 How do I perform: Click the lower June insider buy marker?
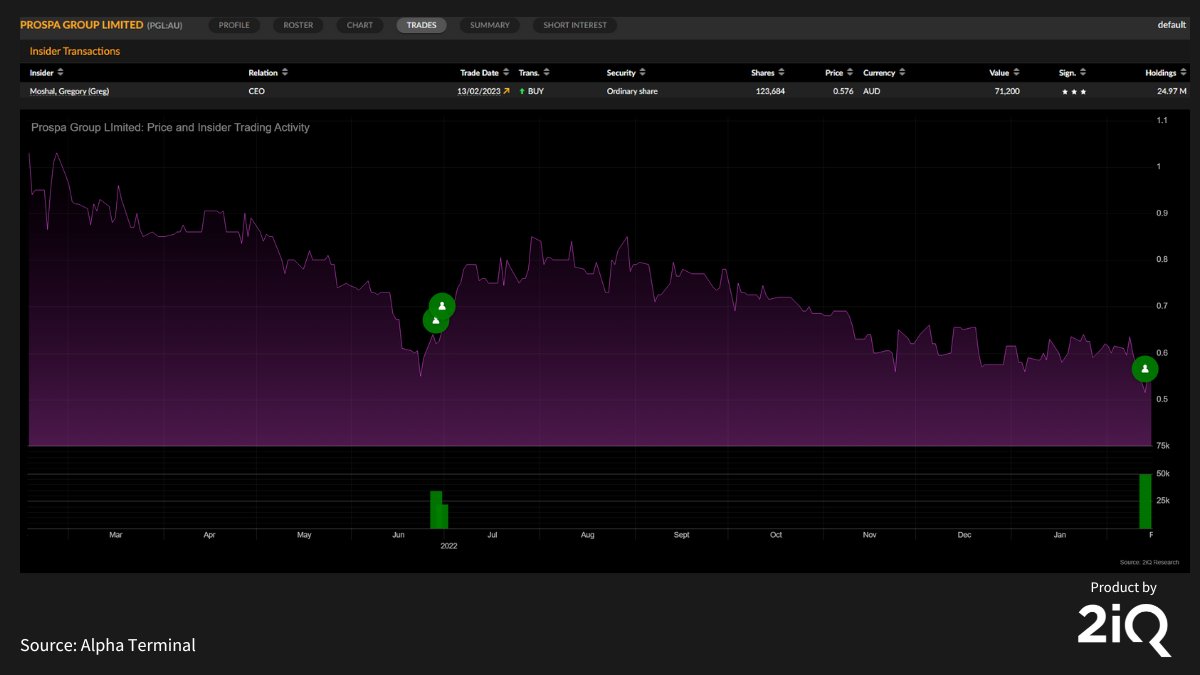click(435, 320)
